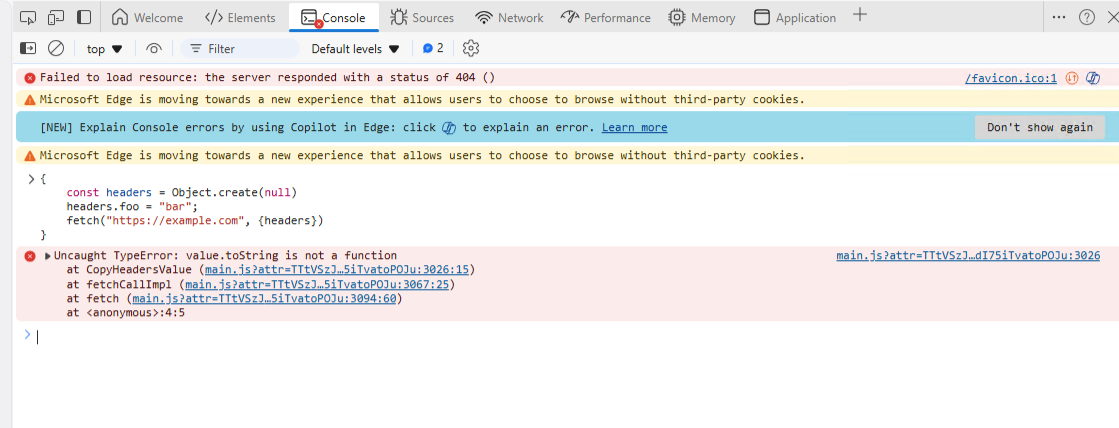Focus the Filter input field

240,49
